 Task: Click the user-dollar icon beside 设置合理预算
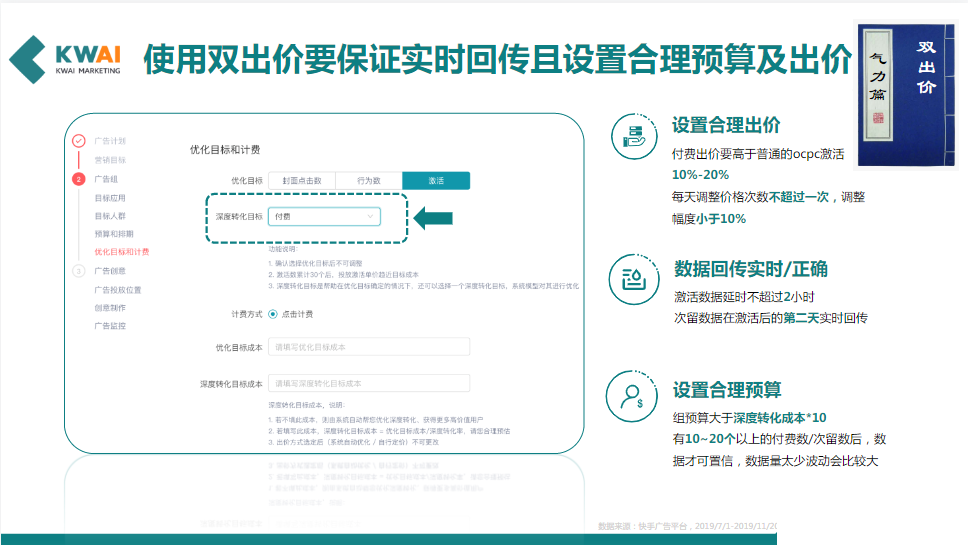[x=632, y=396]
